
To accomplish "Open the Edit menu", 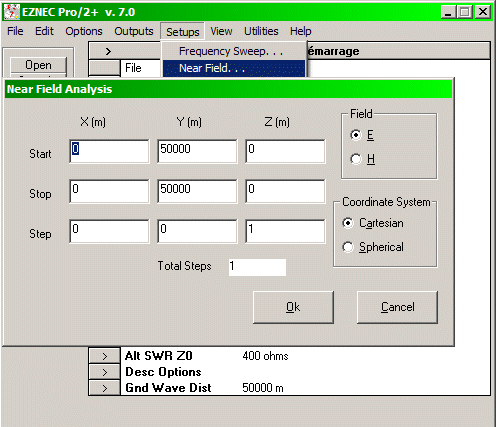I will point(44,31).
